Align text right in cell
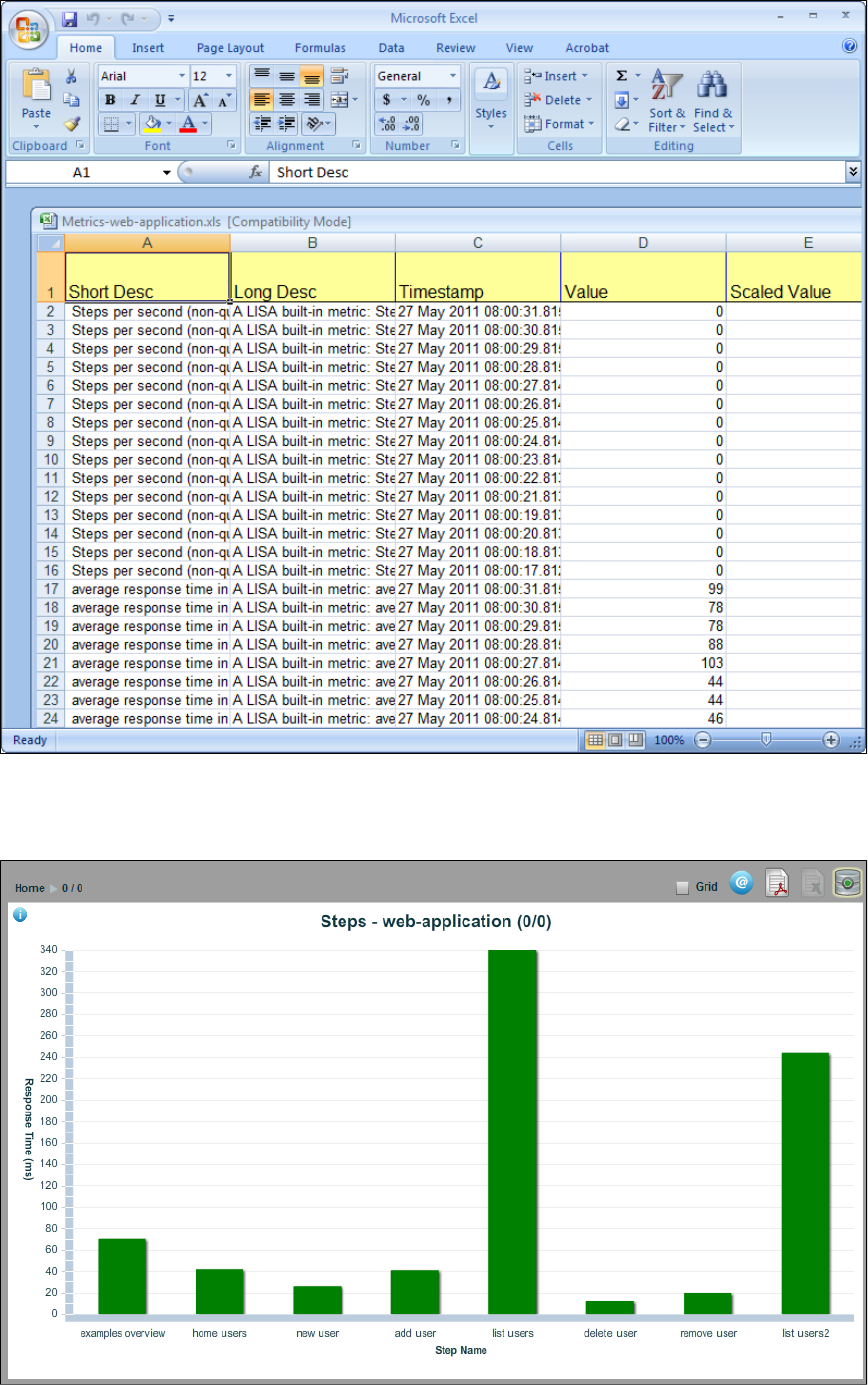The height and width of the screenshot is (1385, 868). click(x=312, y=100)
